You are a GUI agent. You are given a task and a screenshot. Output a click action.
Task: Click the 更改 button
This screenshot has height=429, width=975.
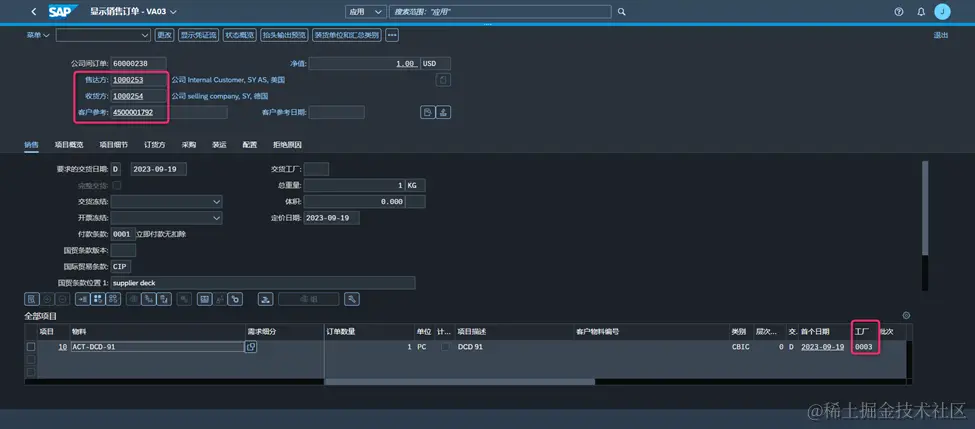(x=164, y=35)
